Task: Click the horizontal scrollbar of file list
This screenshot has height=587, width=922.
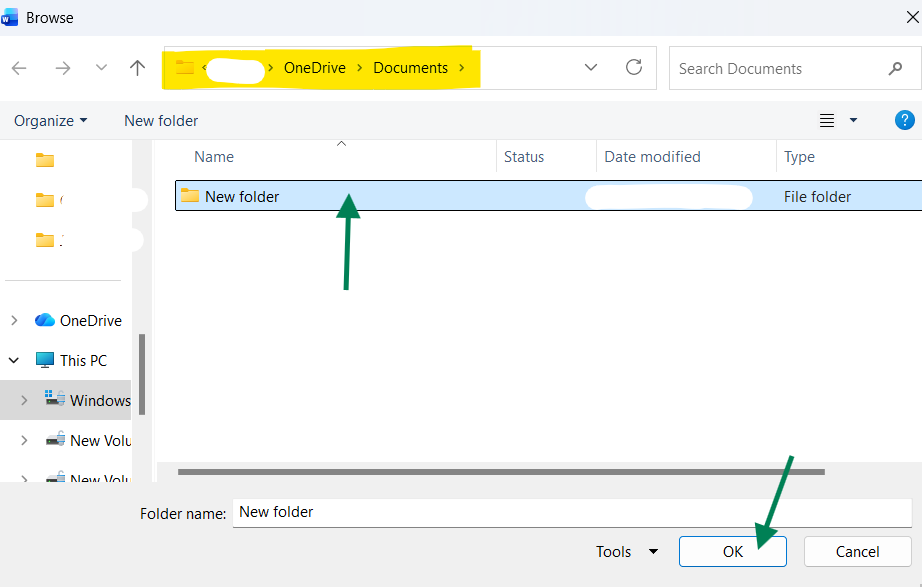Action: pos(501,472)
